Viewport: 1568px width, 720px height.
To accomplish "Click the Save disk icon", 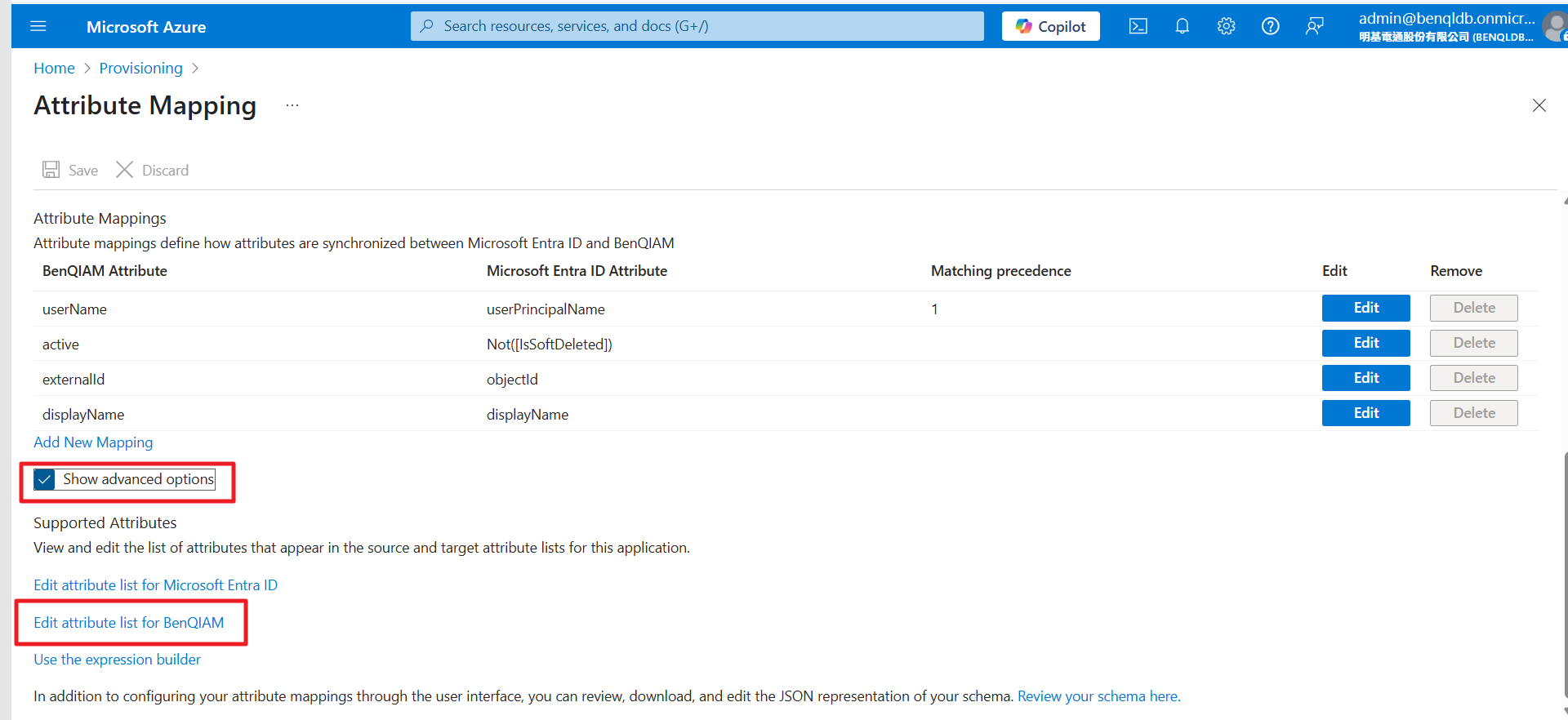I will pyautogui.click(x=51, y=170).
